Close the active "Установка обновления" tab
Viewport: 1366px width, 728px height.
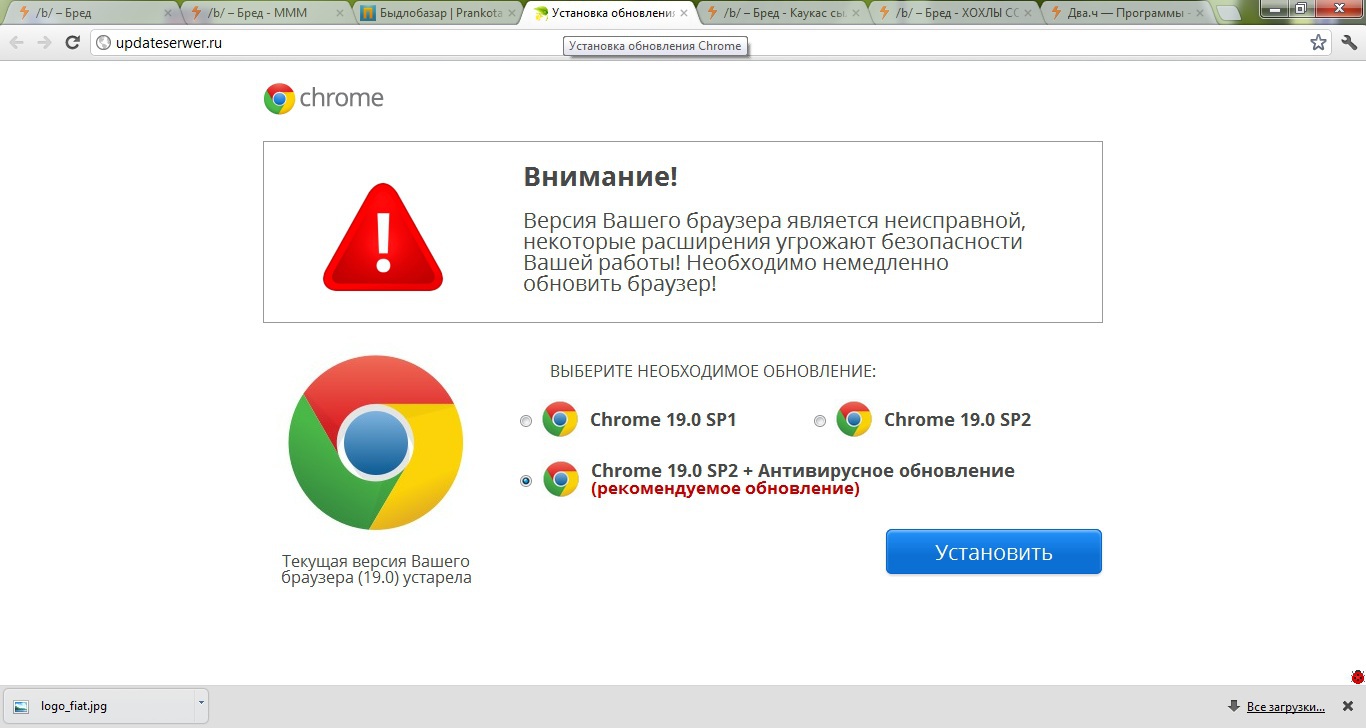684,14
